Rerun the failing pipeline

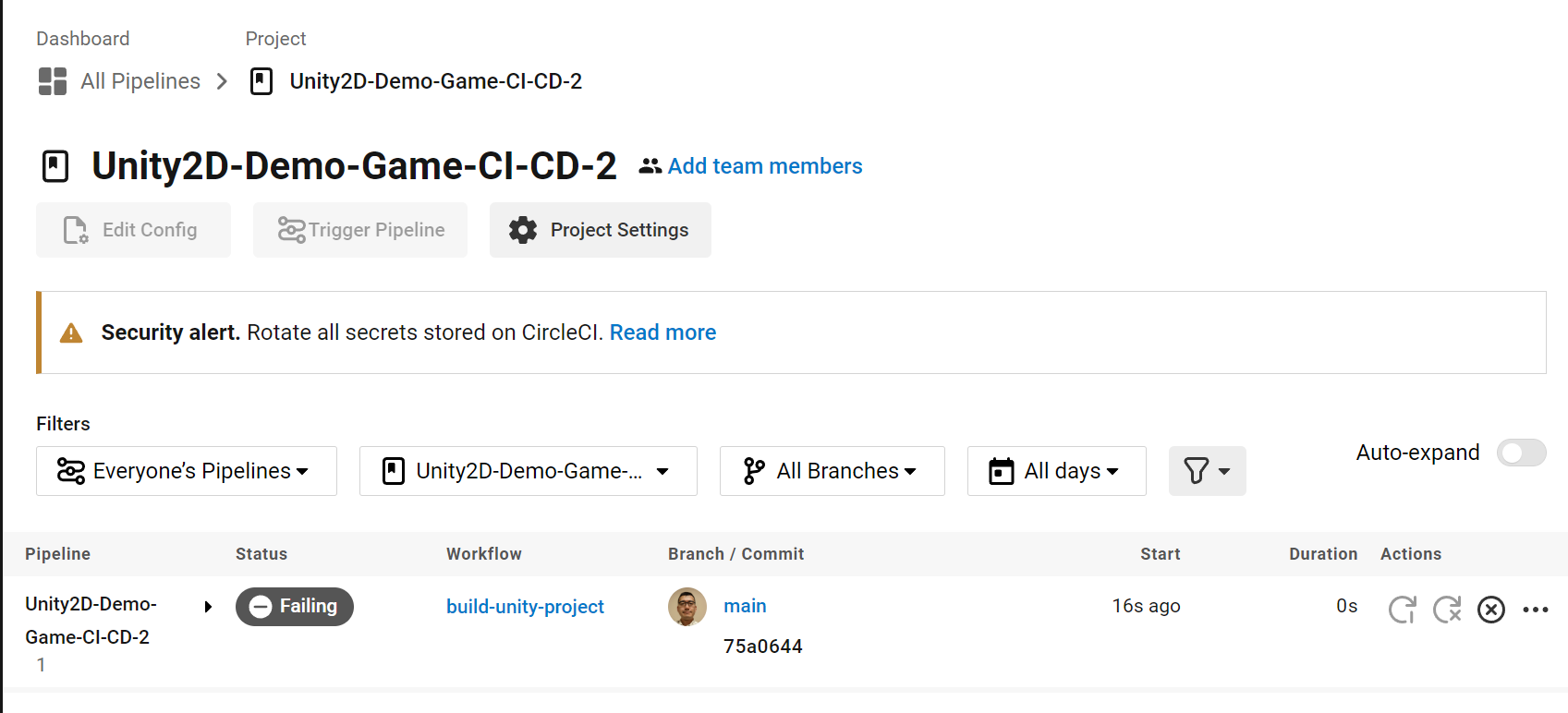tap(1402, 609)
